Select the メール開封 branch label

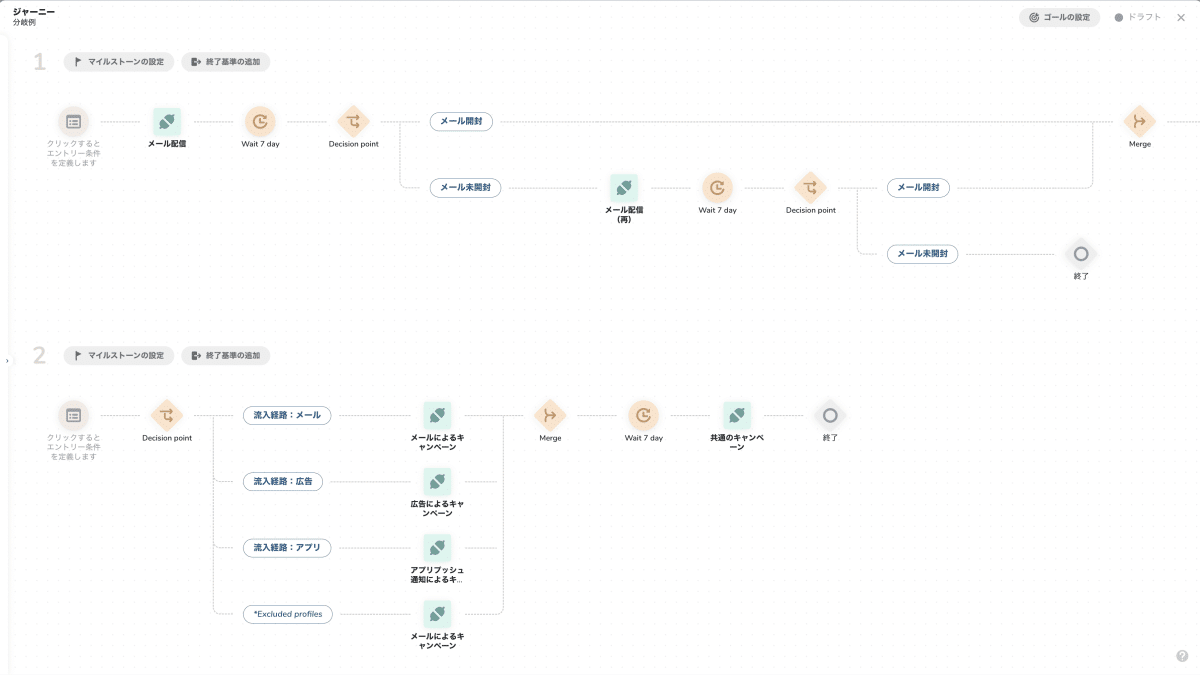coord(461,121)
